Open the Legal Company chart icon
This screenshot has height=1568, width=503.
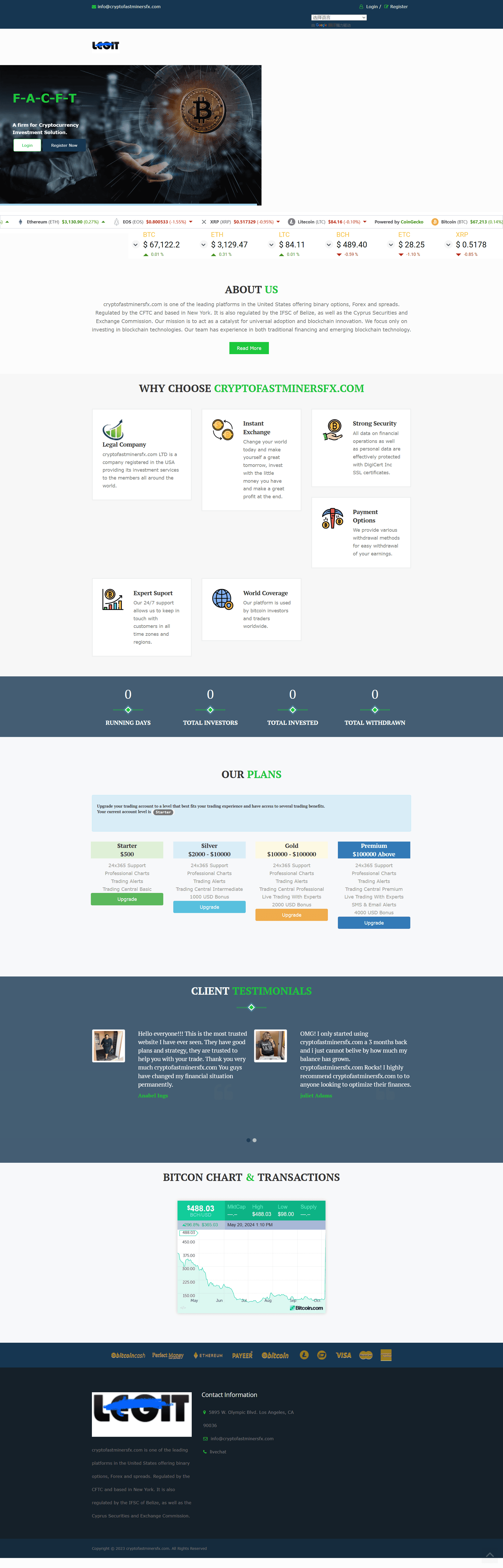click(x=113, y=429)
